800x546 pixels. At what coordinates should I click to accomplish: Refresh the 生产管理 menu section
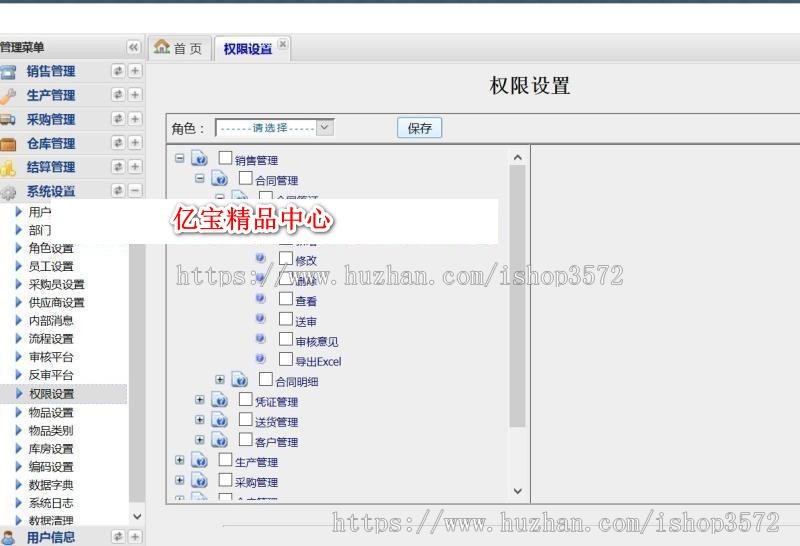[x=118, y=95]
